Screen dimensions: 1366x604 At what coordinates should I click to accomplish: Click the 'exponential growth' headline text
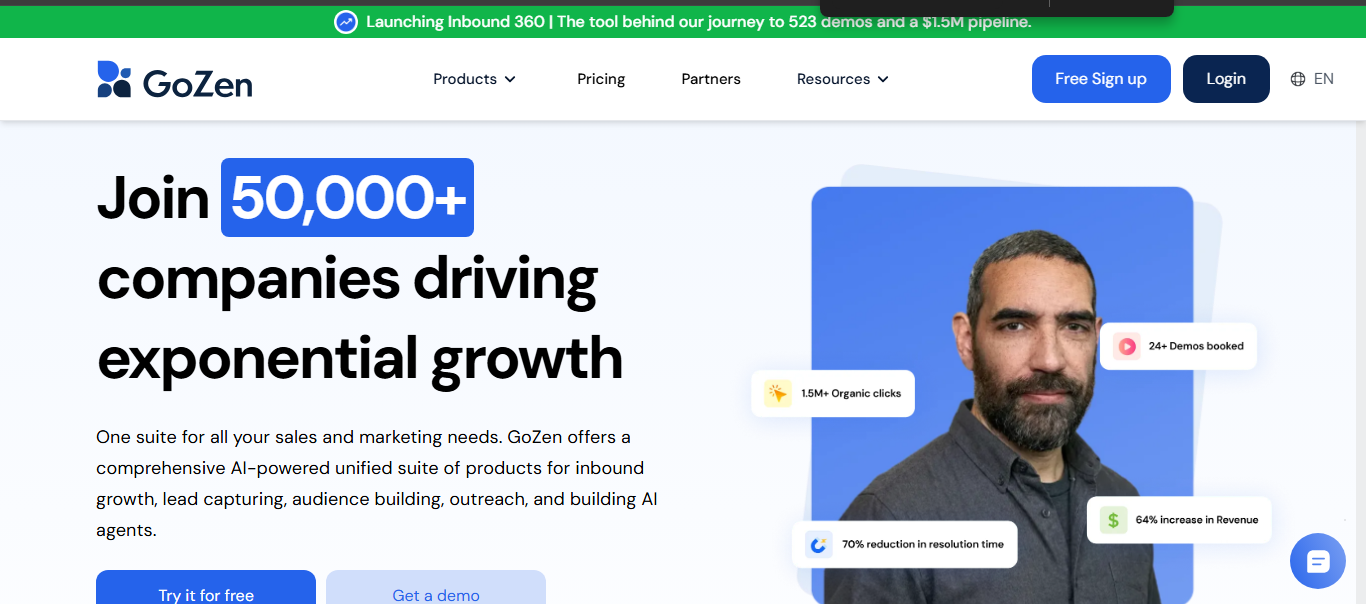tap(360, 358)
